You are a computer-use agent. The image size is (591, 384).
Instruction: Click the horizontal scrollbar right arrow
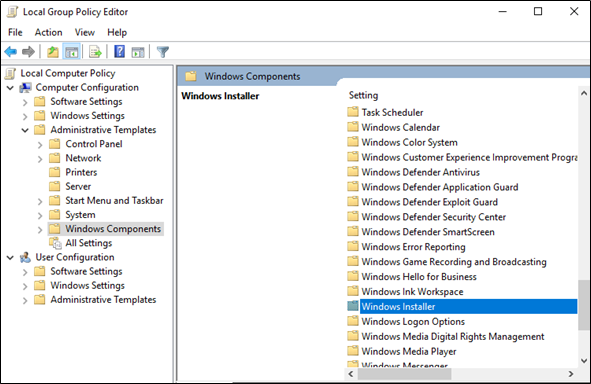coord(571,374)
